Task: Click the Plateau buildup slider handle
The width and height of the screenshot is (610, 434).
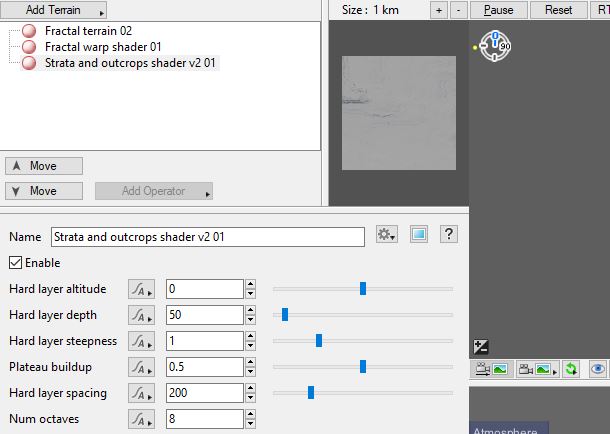Action: (x=363, y=367)
